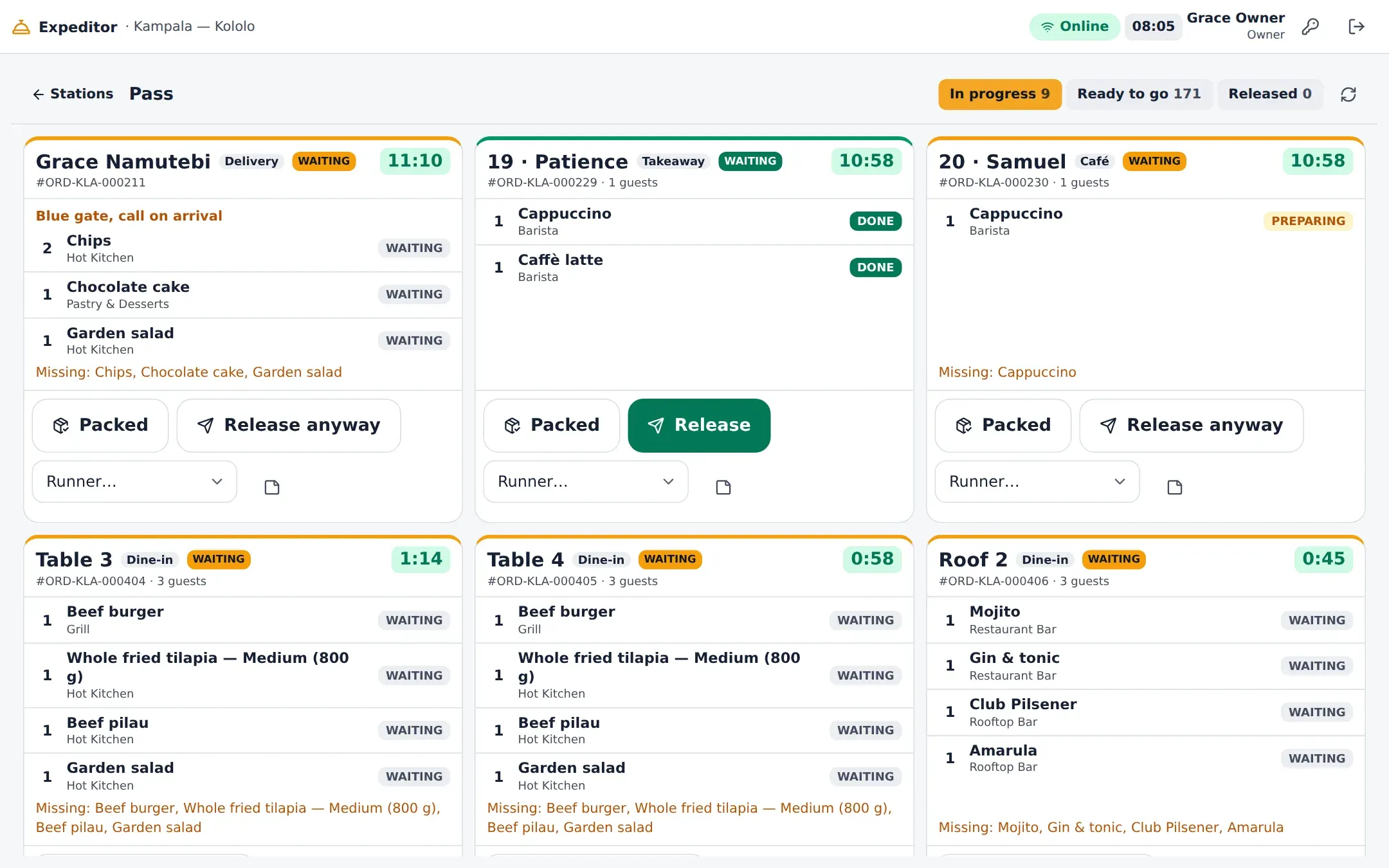Mark 19 · Patience order as Packed
The image size is (1389, 868).
tap(552, 425)
